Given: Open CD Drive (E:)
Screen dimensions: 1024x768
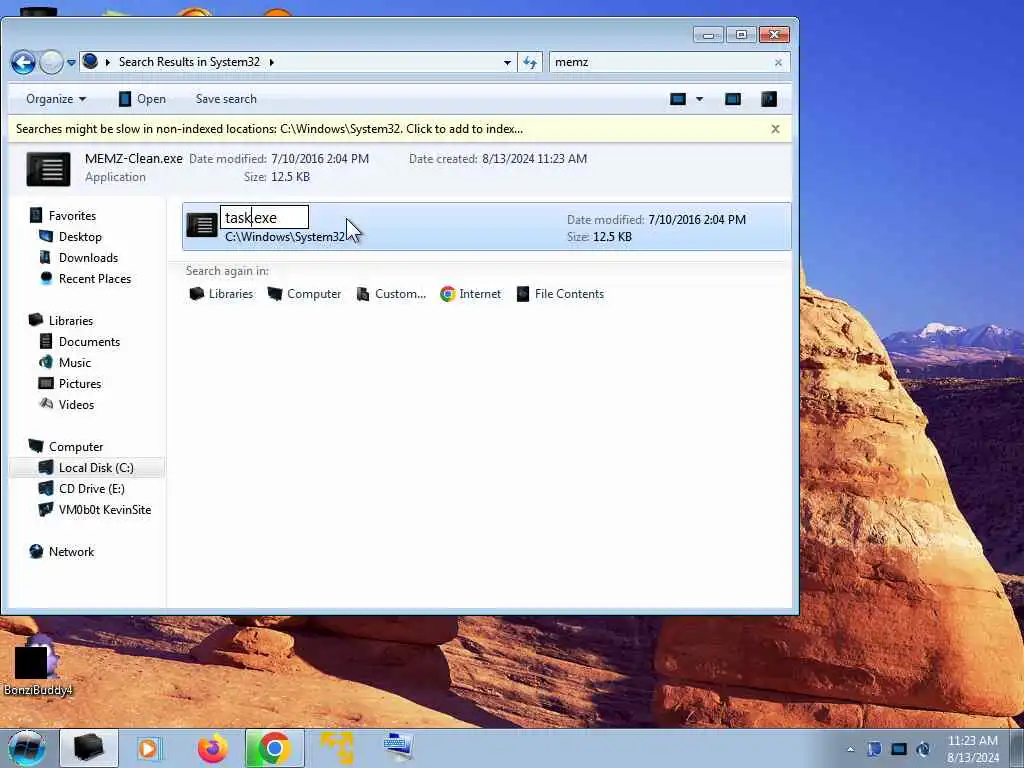Looking at the screenshot, I should (x=82, y=488).
